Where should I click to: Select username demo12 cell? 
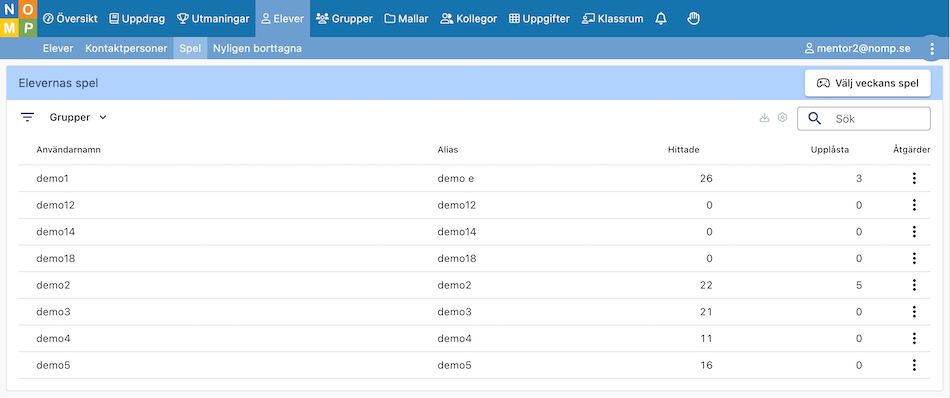coord(55,205)
